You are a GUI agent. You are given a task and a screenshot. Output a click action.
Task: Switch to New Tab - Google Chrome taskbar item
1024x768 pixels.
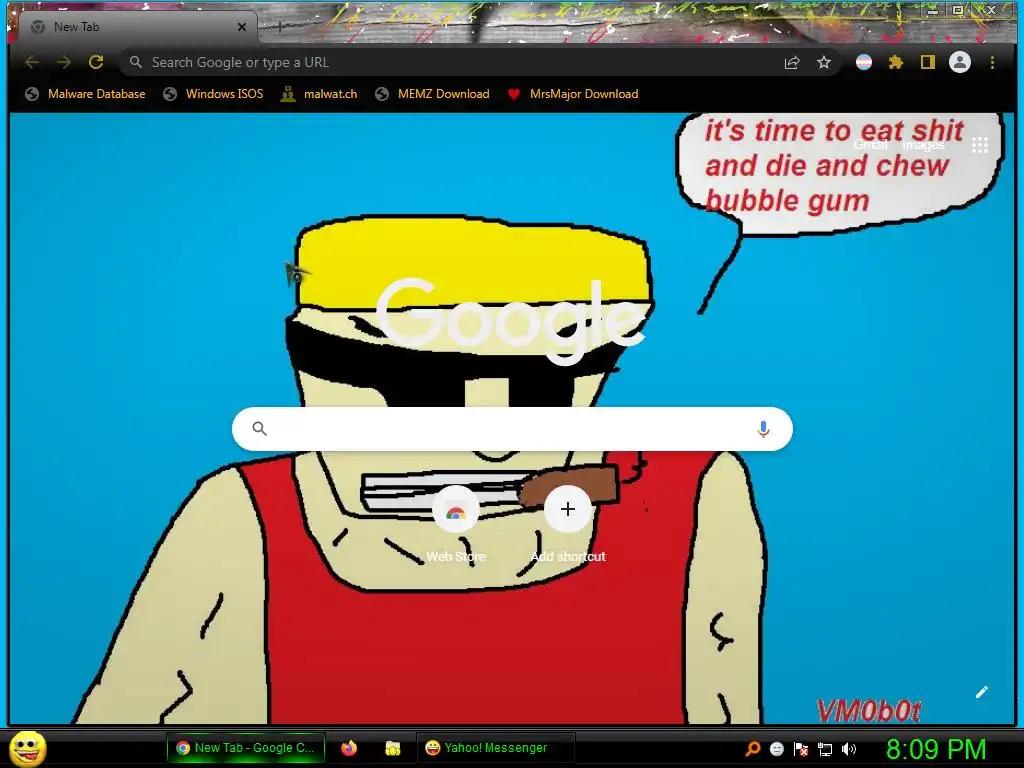(245, 748)
